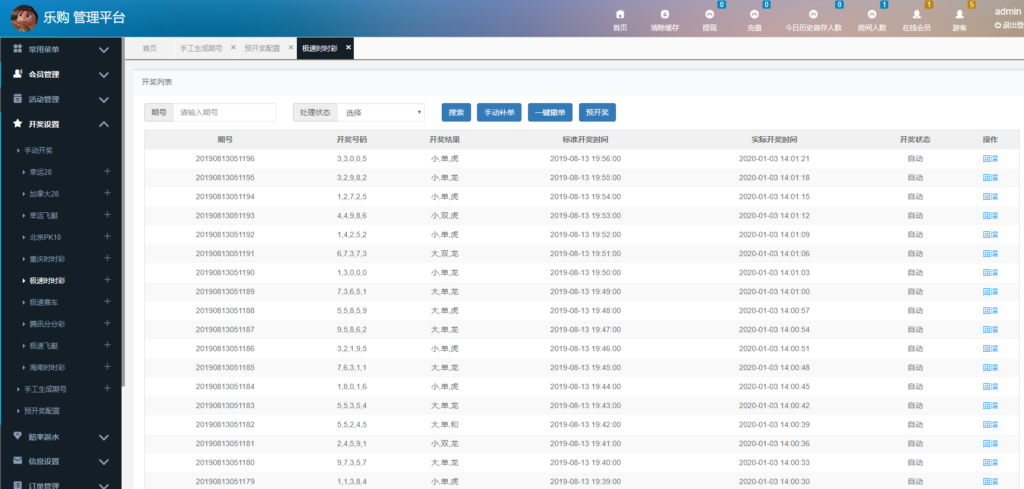This screenshot has height=489, width=1024.
Task: Click the draw numbers 6,7,3,7,3
Action: [352, 253]
